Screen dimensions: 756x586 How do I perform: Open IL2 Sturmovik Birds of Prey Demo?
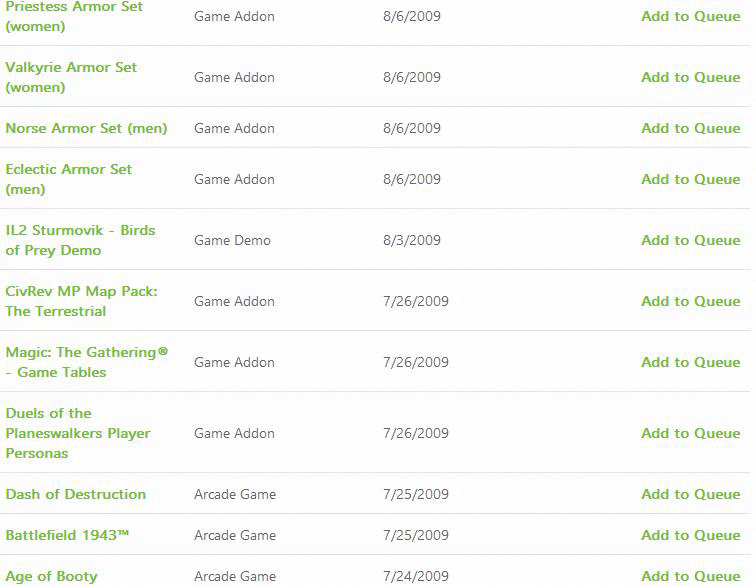pos(80,240)
